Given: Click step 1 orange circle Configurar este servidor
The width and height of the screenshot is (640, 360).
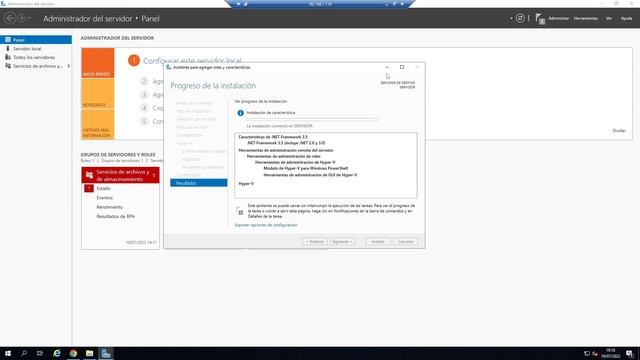Looking at the screenshot, I should coord(133,60).
